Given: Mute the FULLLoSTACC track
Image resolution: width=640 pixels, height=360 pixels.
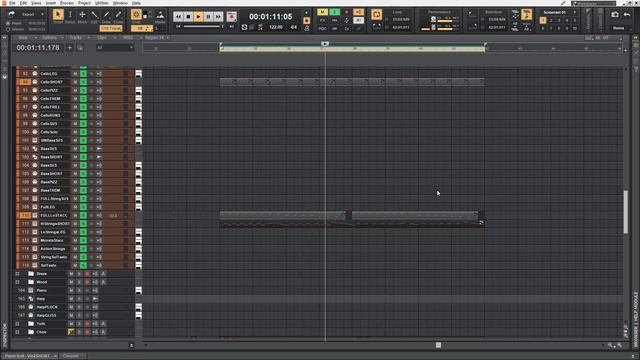Looking at the screenshot, I should 75,216.
